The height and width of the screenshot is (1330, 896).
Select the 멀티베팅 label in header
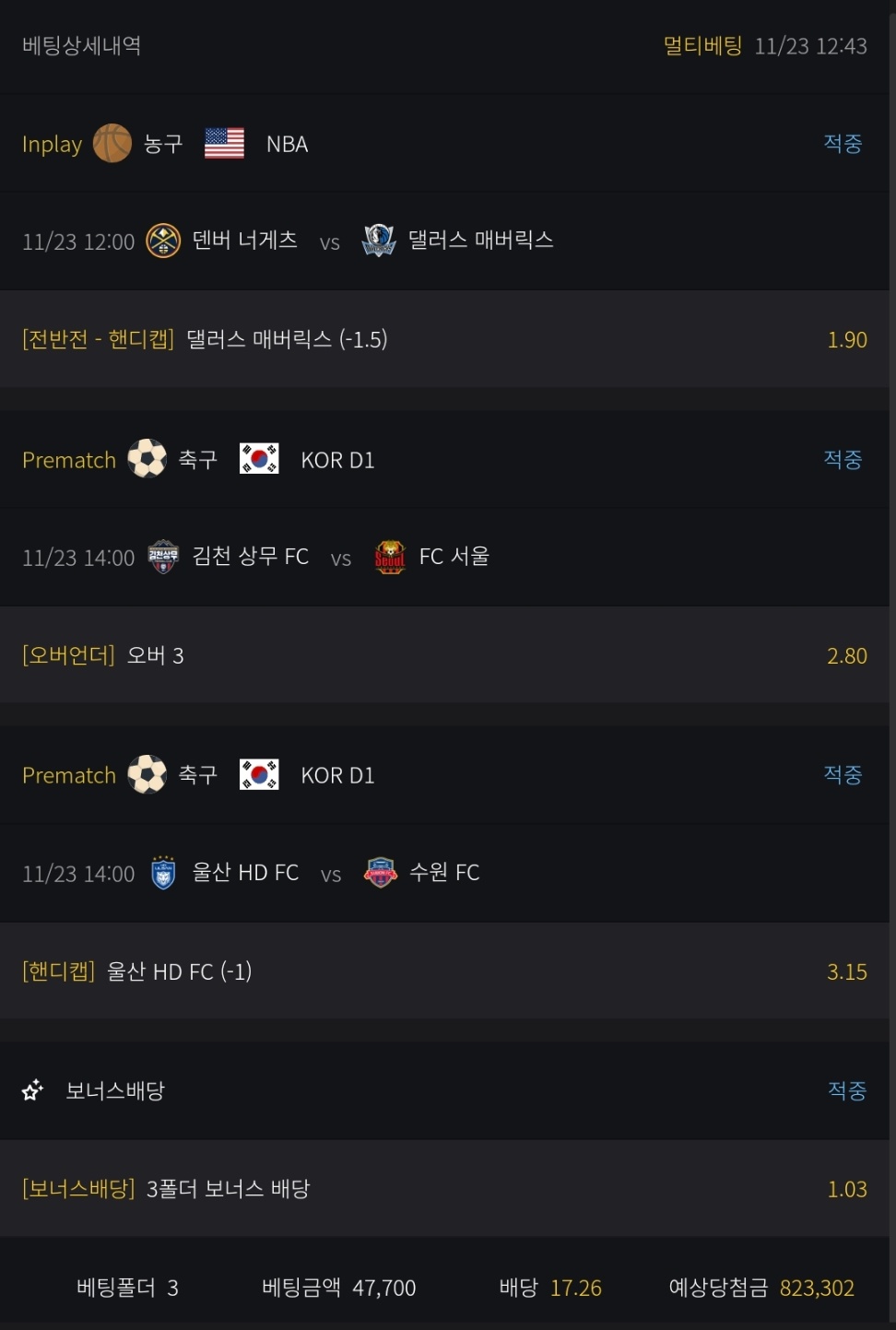(x=702, y=46)
